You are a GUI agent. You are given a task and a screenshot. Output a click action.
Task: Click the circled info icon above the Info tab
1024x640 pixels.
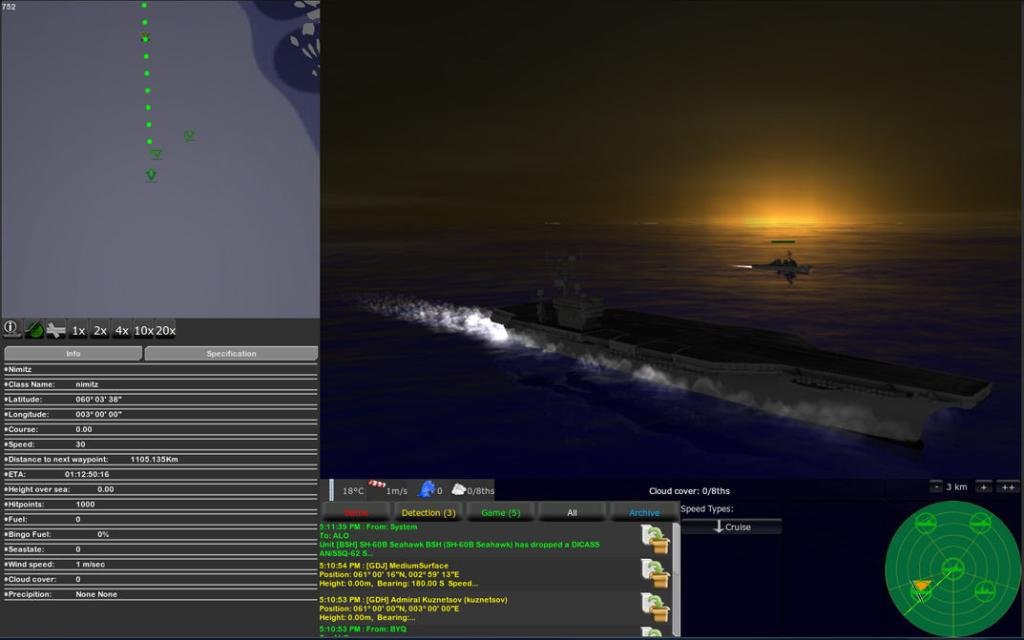pos(10,329)
